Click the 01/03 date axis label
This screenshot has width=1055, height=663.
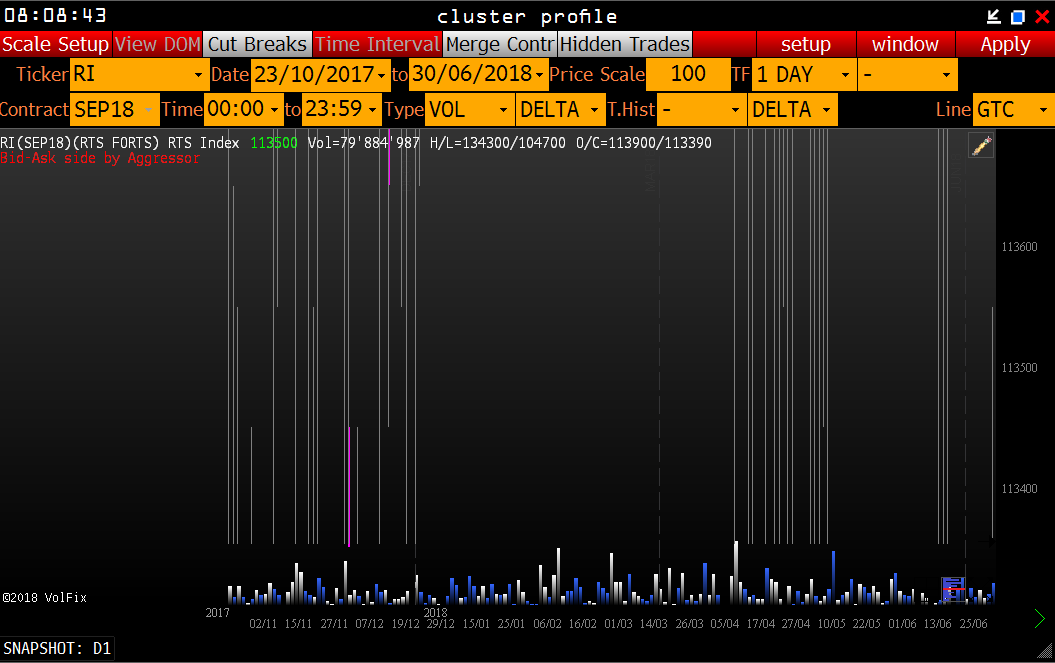[x=618, y=624]
